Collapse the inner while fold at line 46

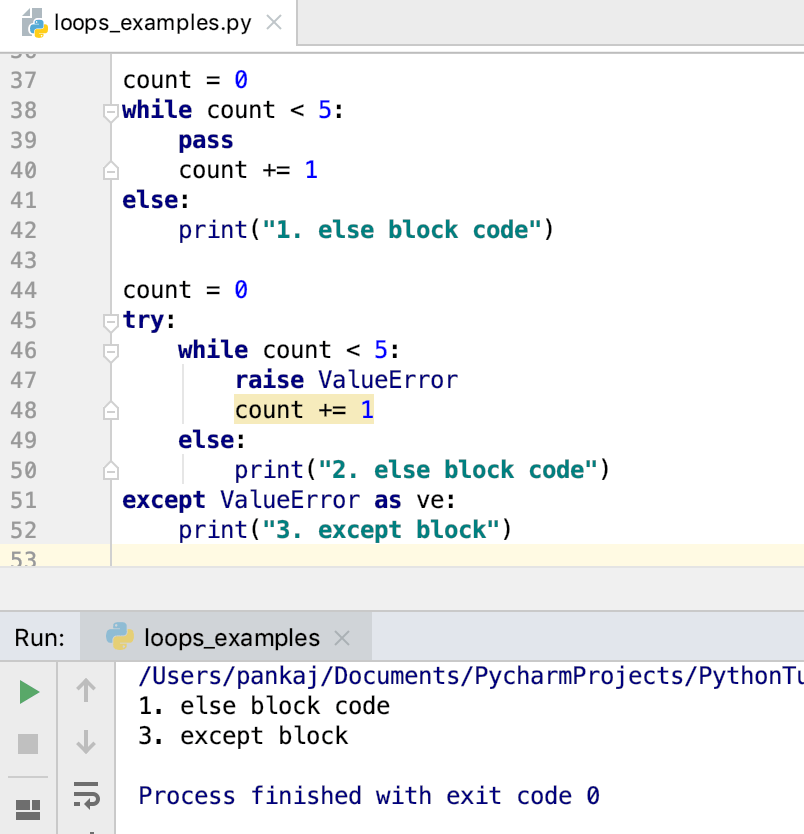[x=110, y=352]
